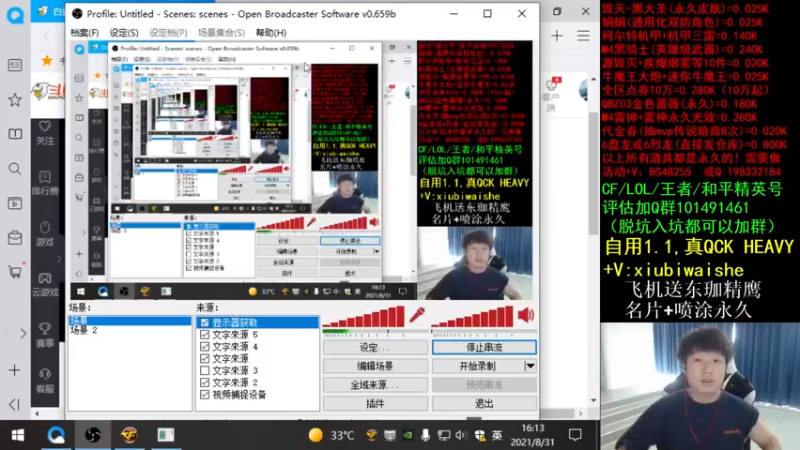Open the 设定档(P) menu
The width and height of the screenshot is (800, 450).
tap(168, 33)
